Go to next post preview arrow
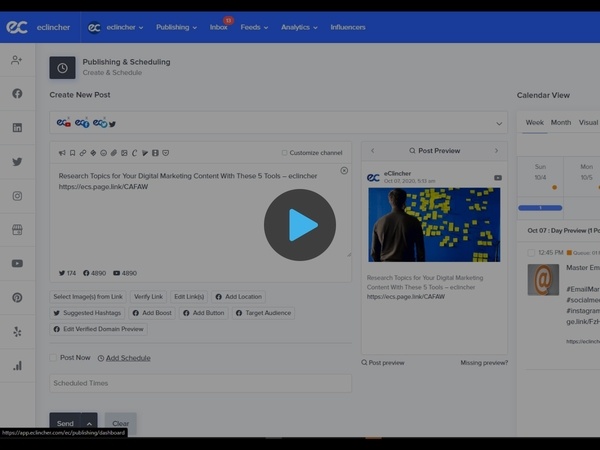 496,150
